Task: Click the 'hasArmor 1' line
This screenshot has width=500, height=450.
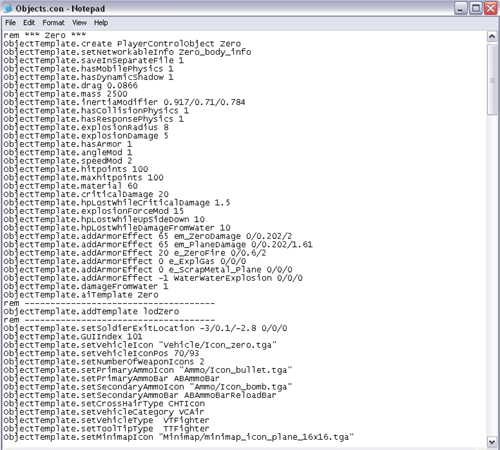Action: tap(68, 144)
